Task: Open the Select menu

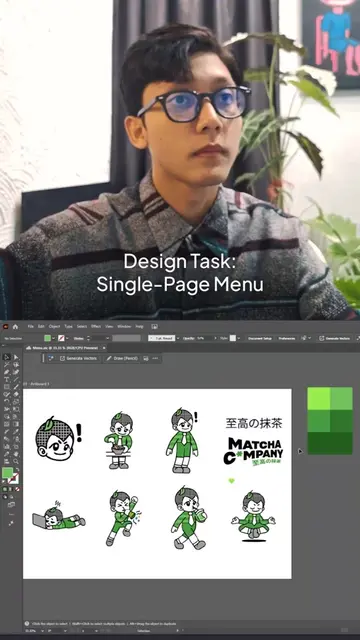Action: [82, 327]
